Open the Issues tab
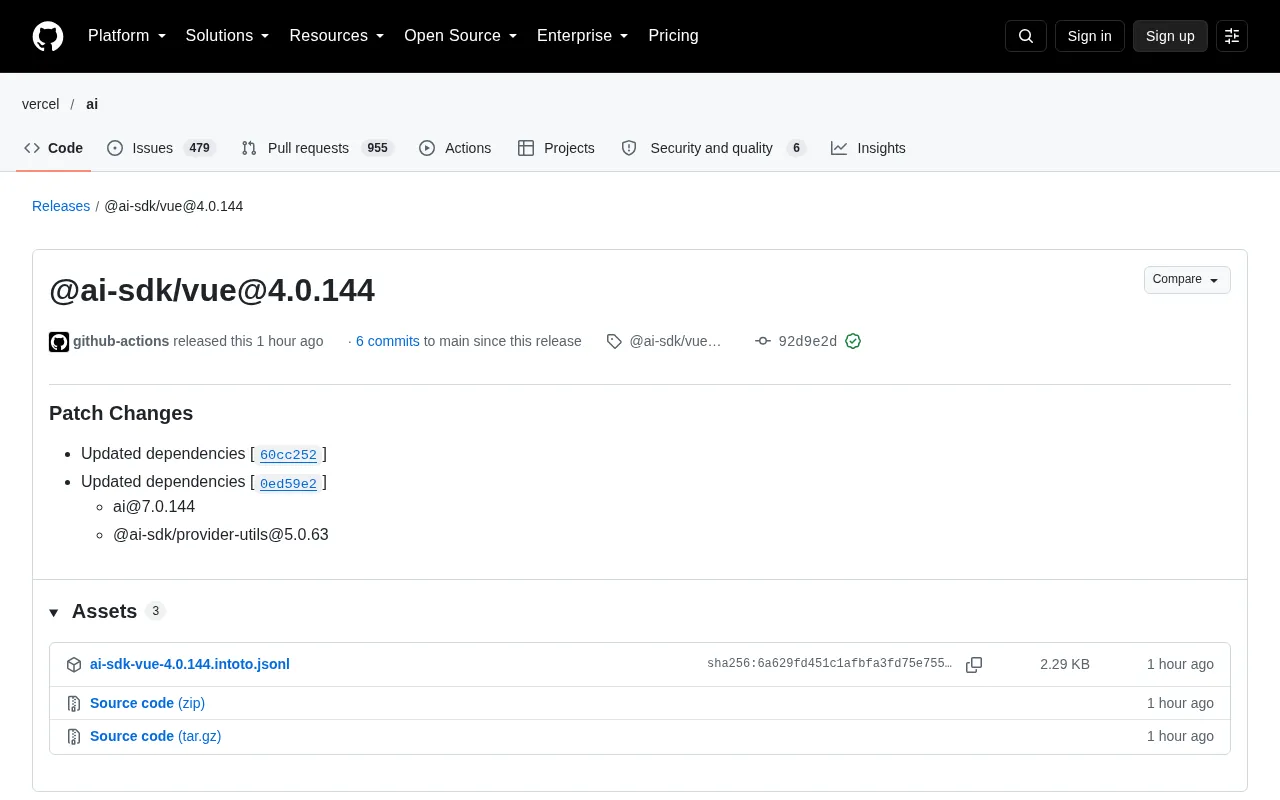This screenshot has height=800, width=1280. (161, 148)
